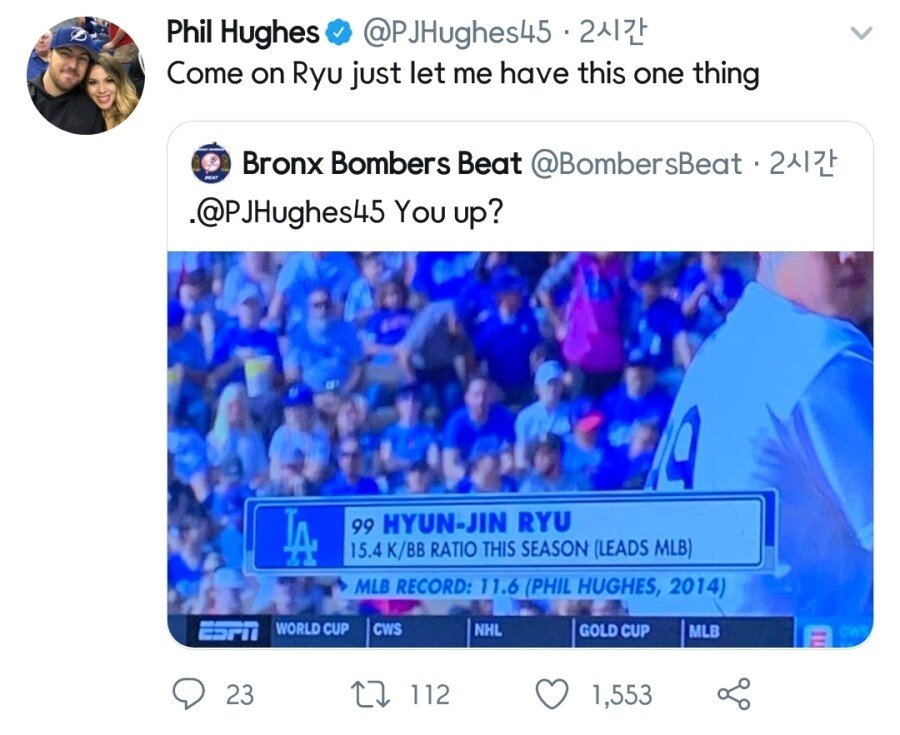Open the quoted tweet's 2시간 timestamp
This screenshot has width=900, height=735.
pos(801,163)
